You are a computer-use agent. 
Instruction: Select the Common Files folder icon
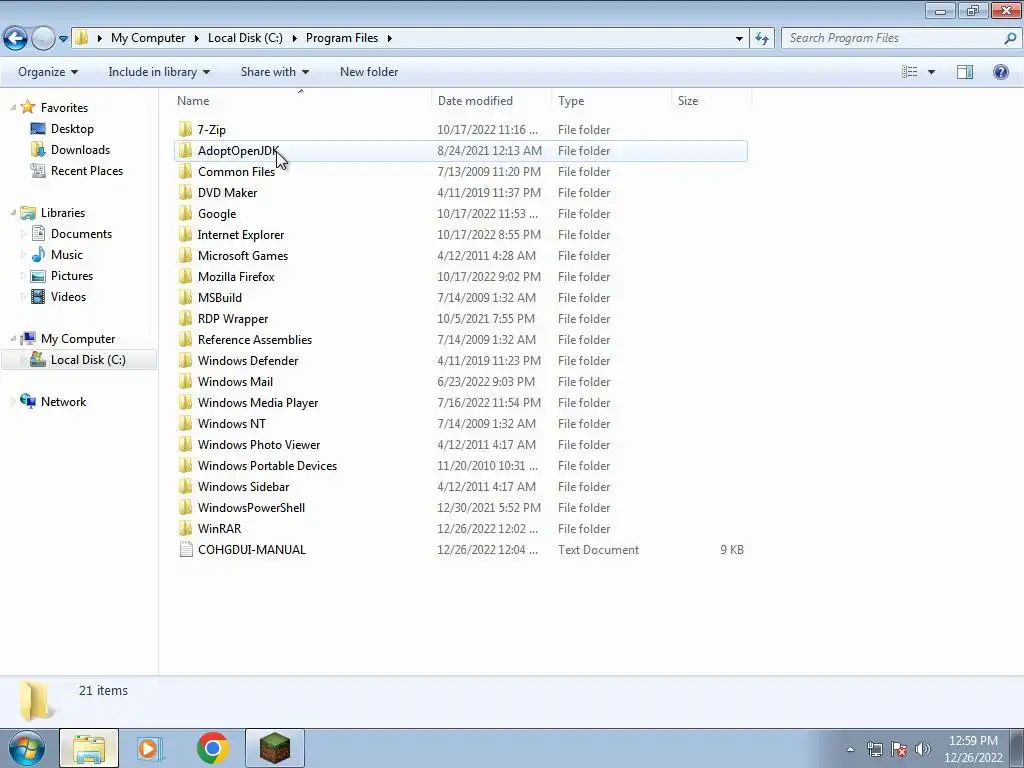(186, 172)
